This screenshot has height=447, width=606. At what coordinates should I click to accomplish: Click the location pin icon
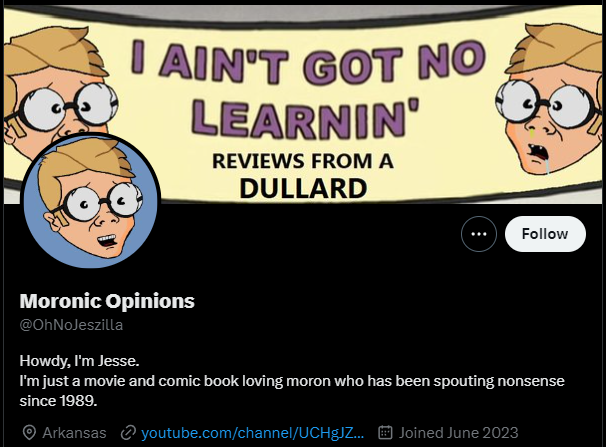click(x=29, y=433)
